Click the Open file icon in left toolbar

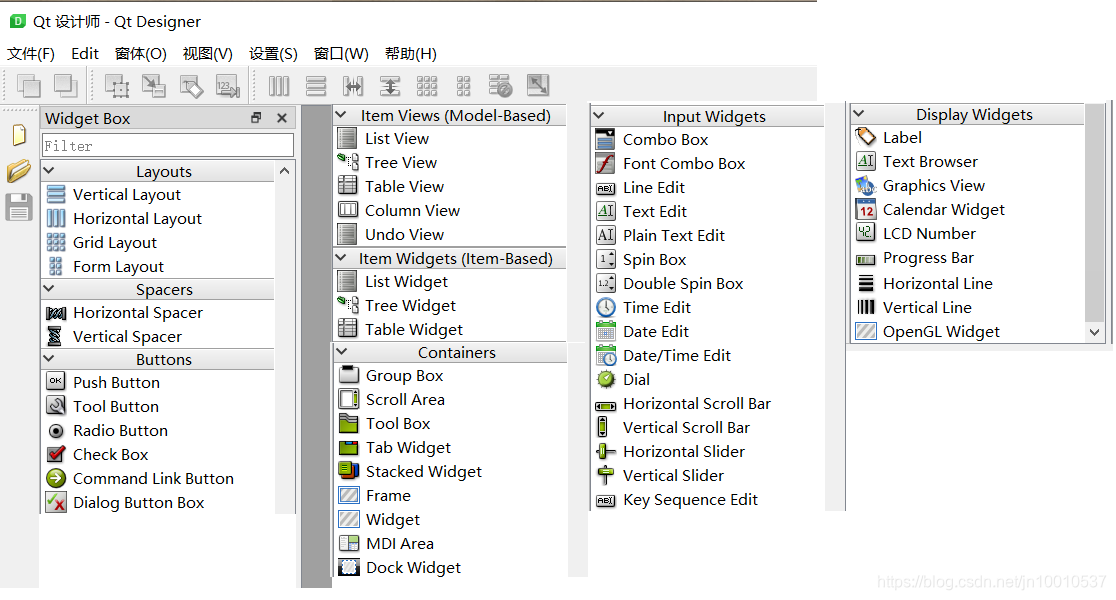pyautogui.click(x=19, y=171)
